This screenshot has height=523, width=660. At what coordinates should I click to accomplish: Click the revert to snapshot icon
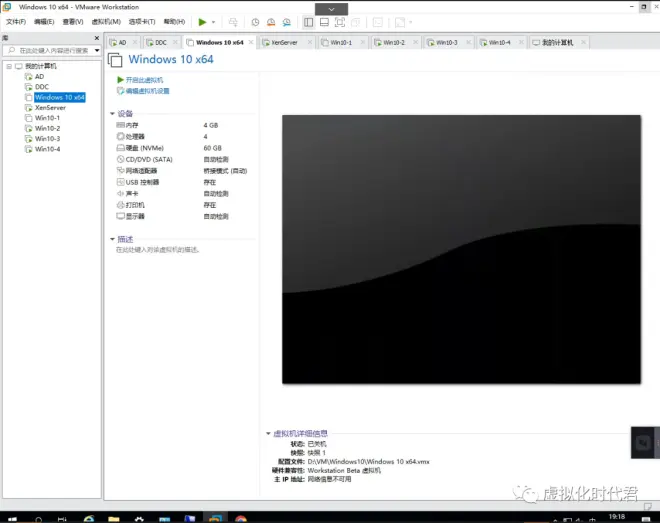click(x=271, y=22)
